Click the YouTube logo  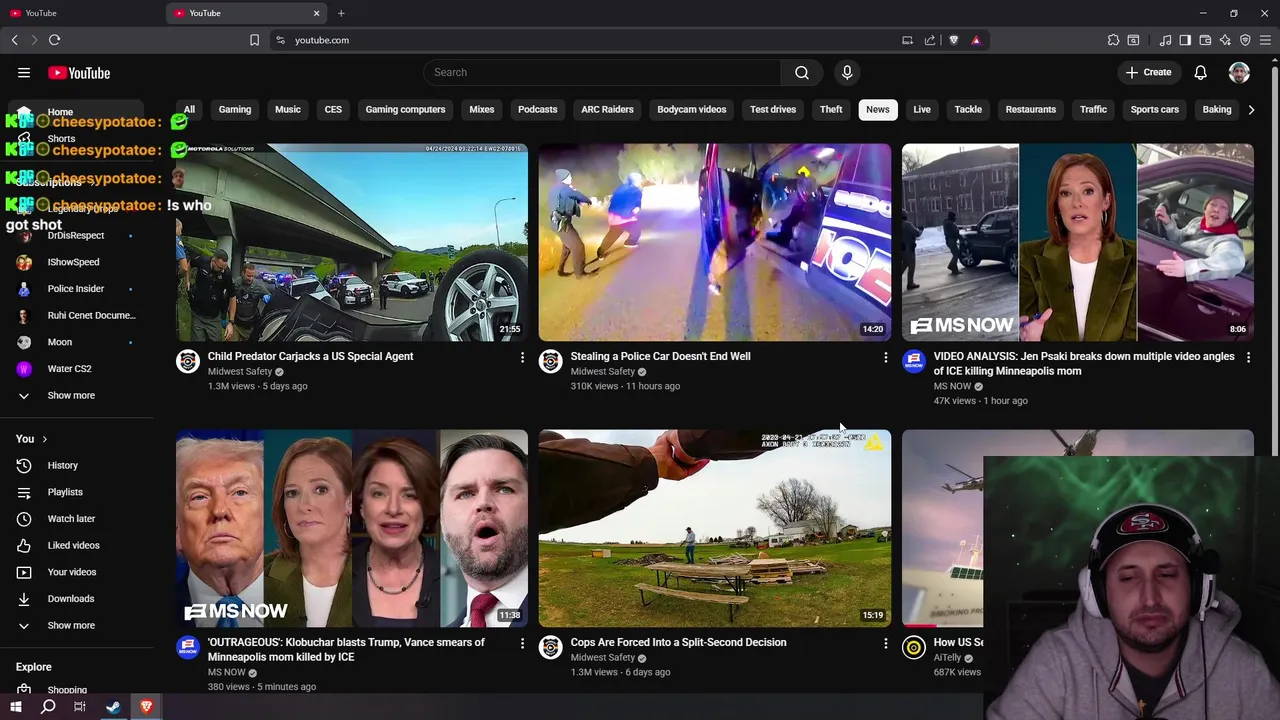pyautogui.click(x=79, y=73)
